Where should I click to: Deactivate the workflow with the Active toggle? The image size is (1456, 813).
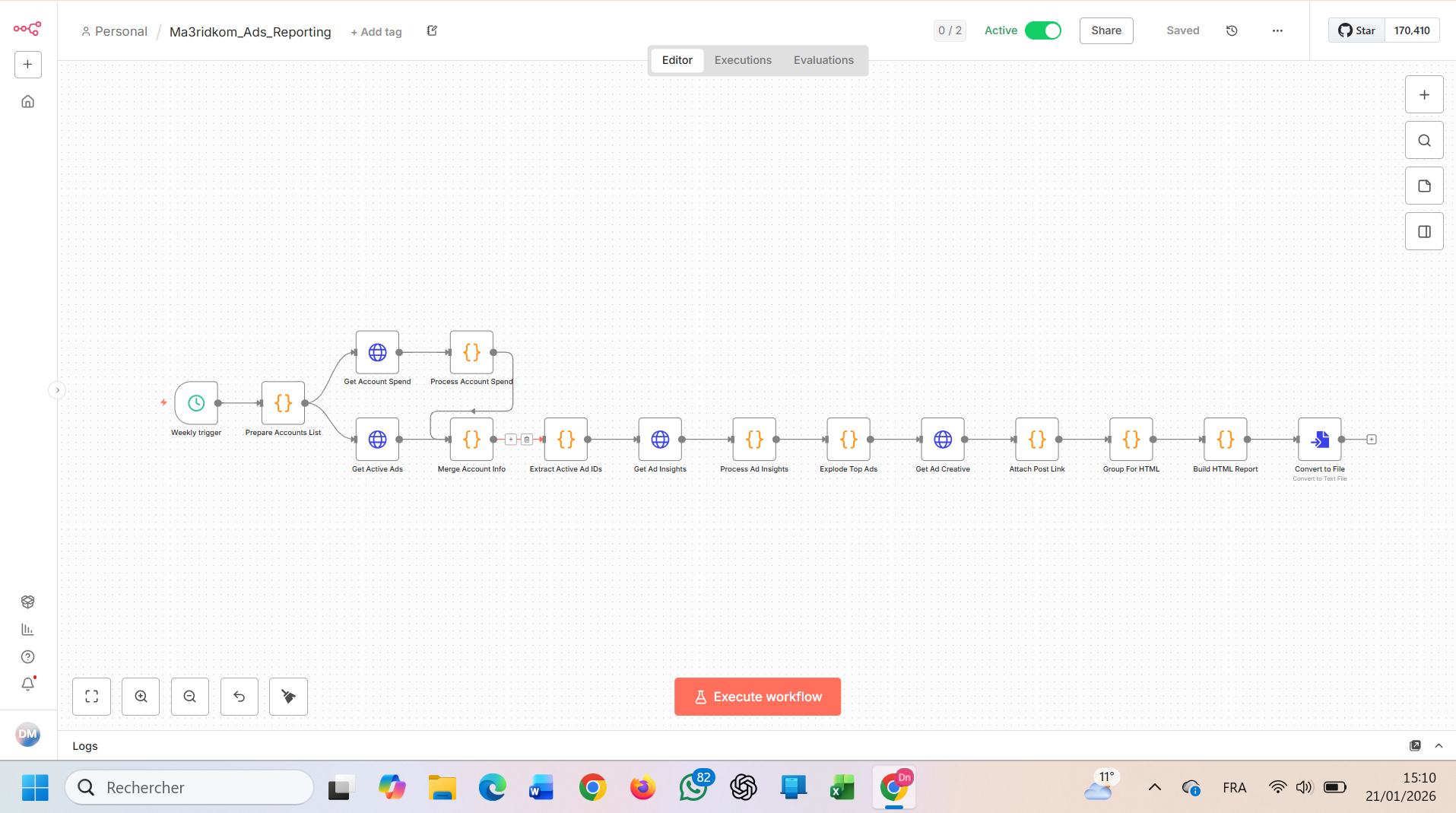point(1042,30)
